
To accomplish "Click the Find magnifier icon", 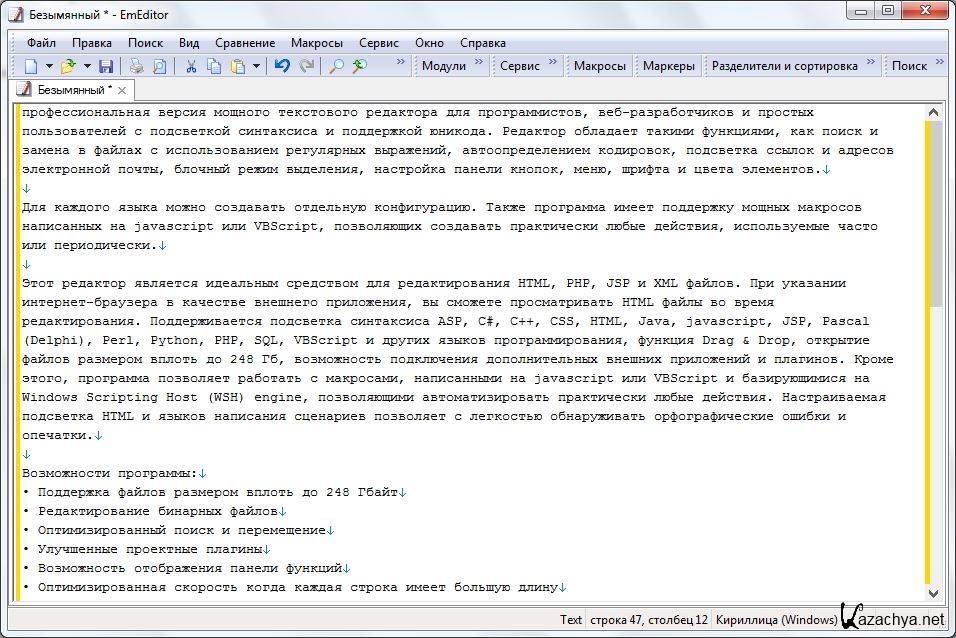I will click(x=336, y=66).
